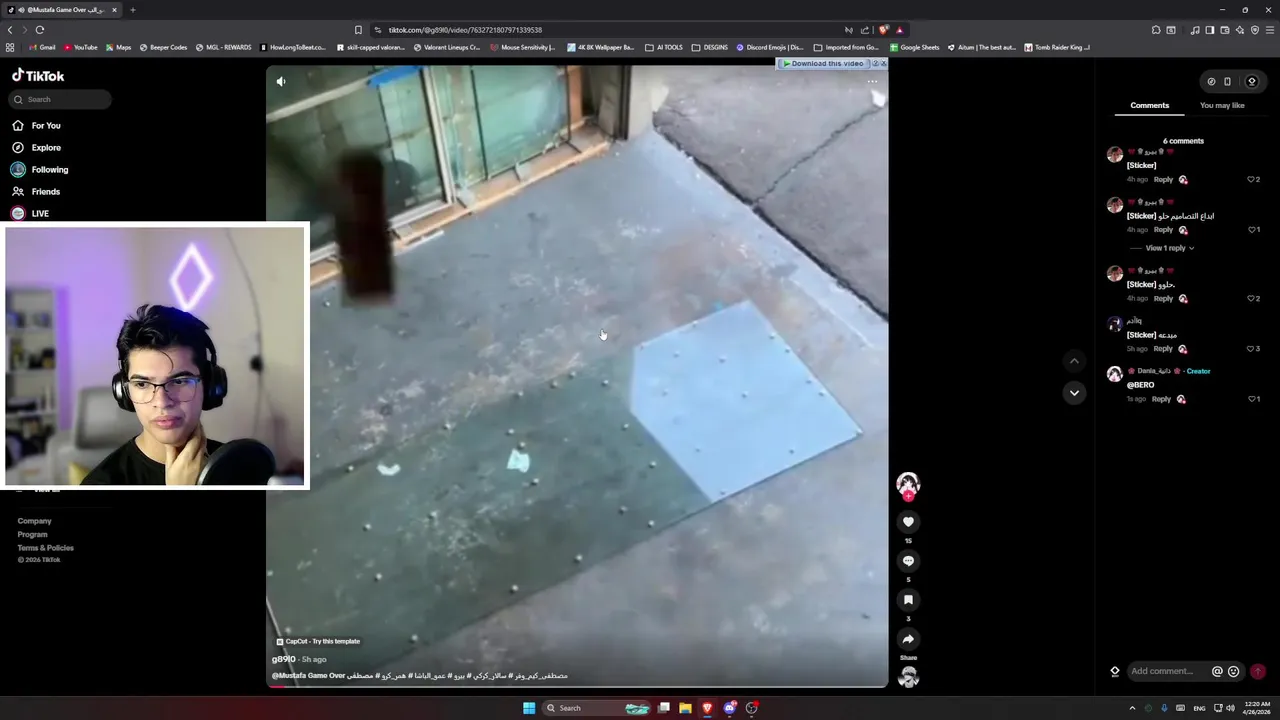This screenshot has height=720, width=1280.
Task: Open the emoji picker in comment box
Action: point(1233,672)
